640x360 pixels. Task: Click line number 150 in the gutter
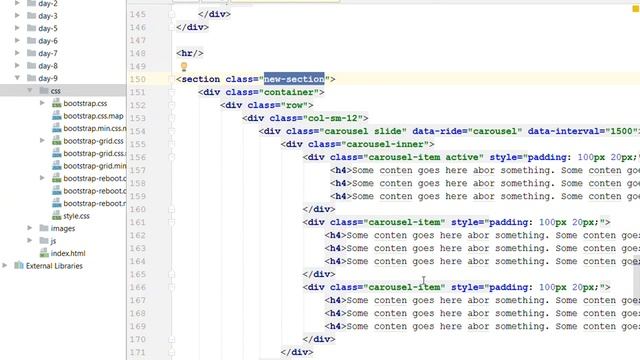point(138,79)
